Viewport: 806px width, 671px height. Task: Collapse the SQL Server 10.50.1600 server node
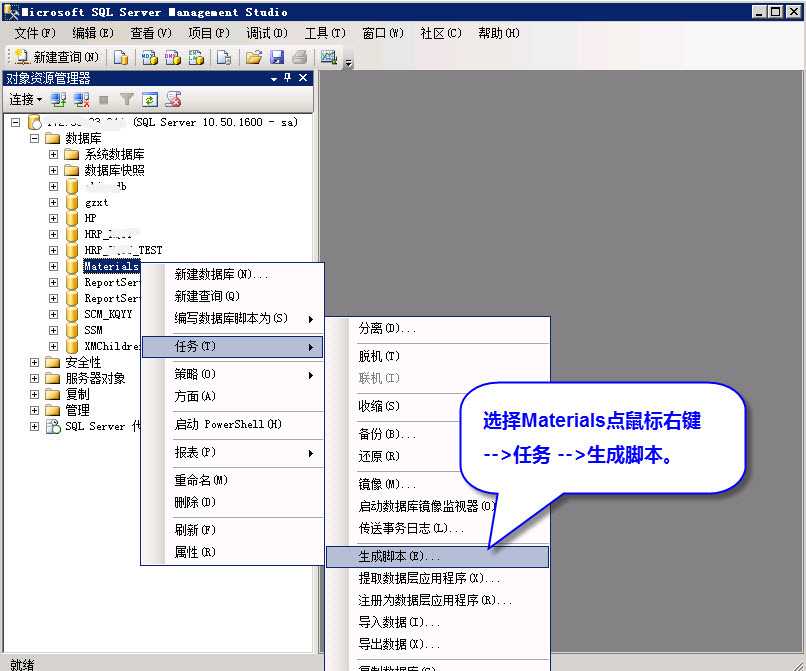[x=16, y=122]
